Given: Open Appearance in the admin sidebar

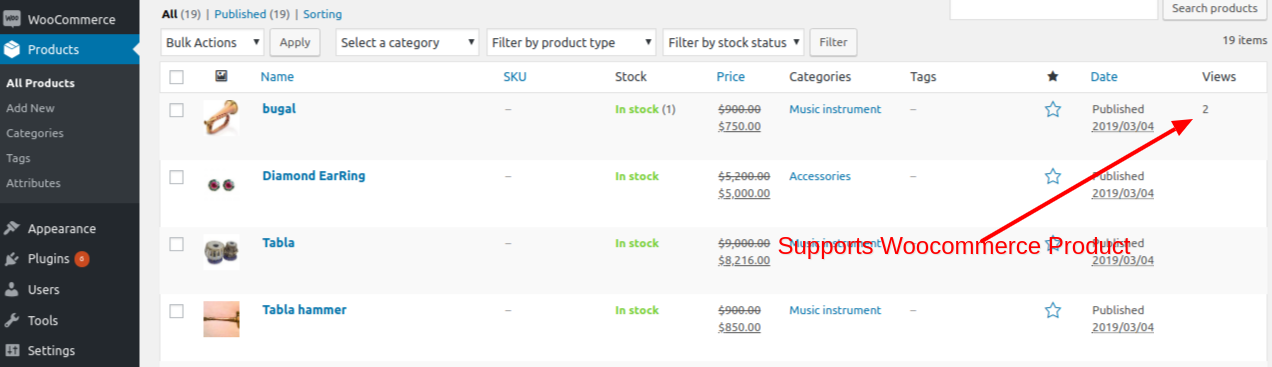Looking at the screenshot, I should (x=62, y=228).
